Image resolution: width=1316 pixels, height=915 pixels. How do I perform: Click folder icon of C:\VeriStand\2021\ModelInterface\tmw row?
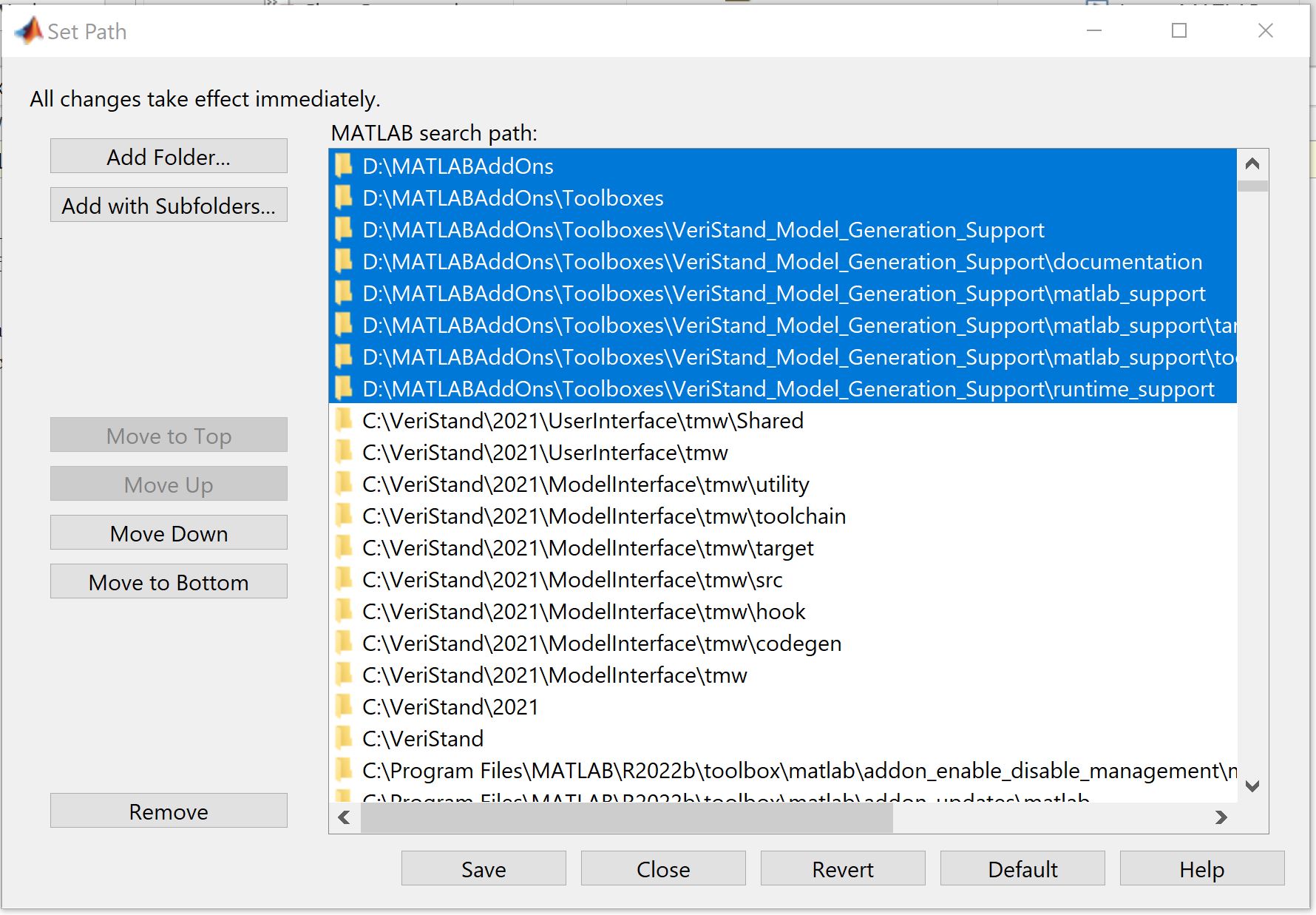(344, 675)
